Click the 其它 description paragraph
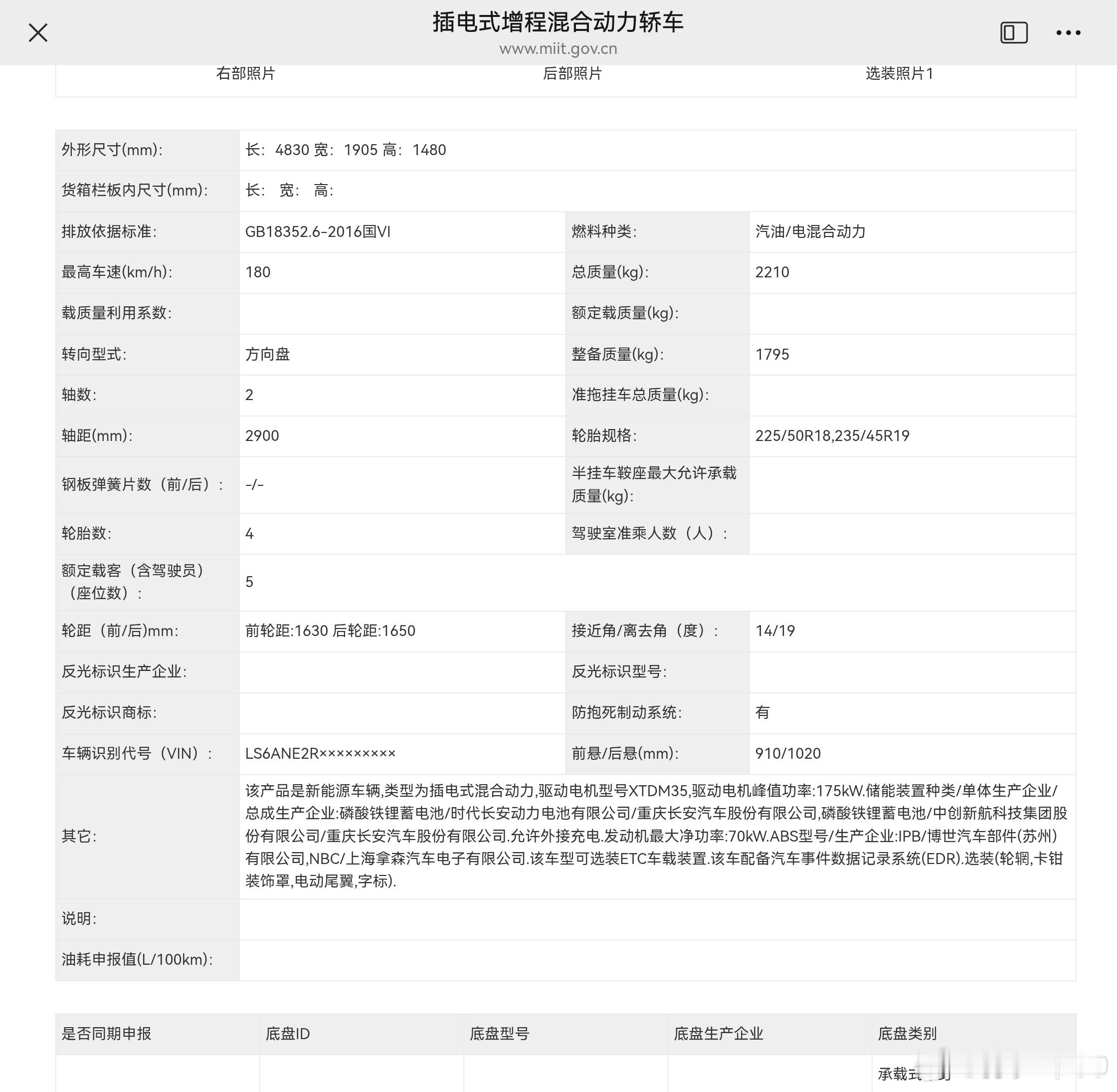 (657, 837)
